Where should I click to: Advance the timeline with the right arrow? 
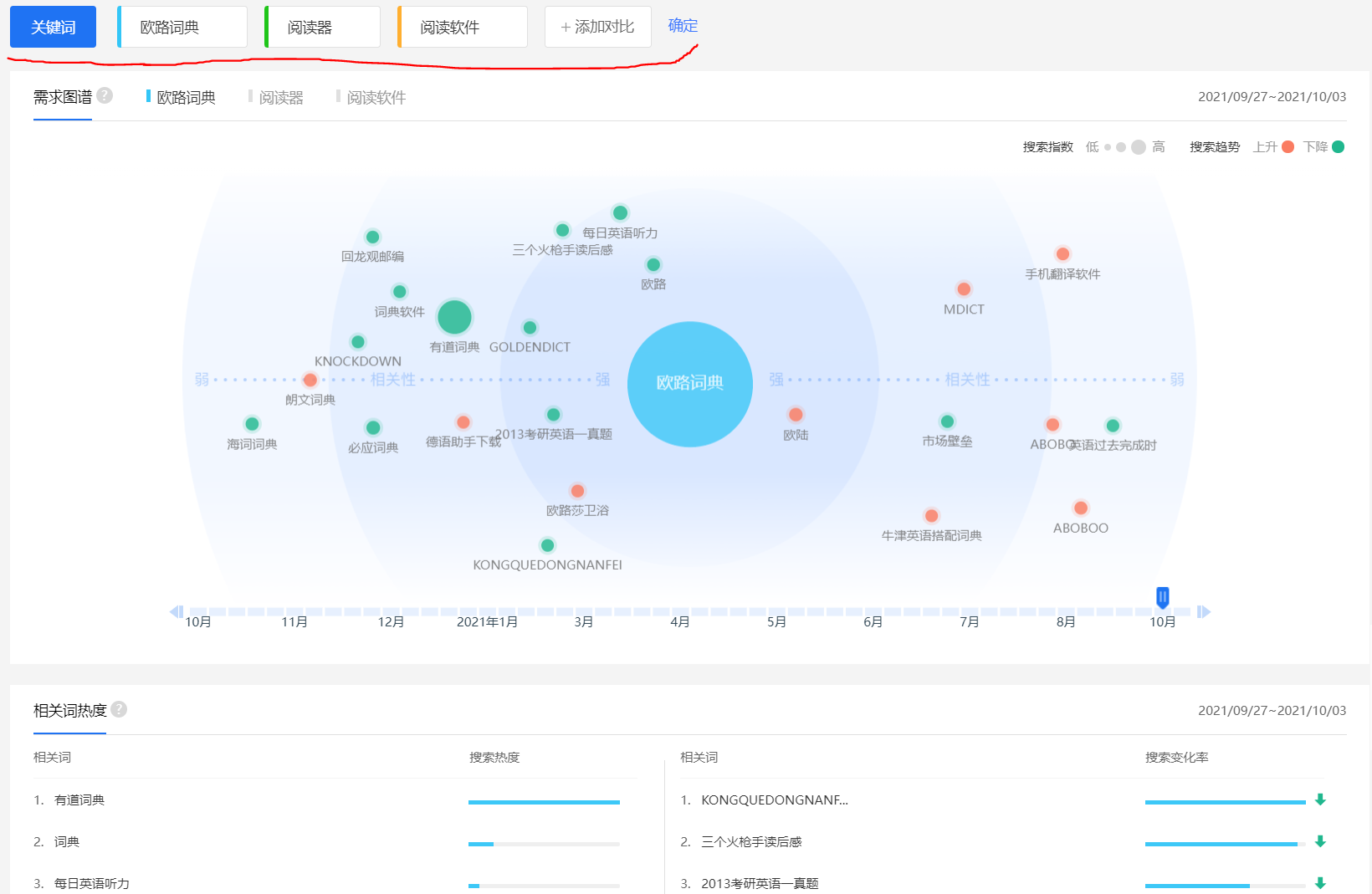point(1204,611)
